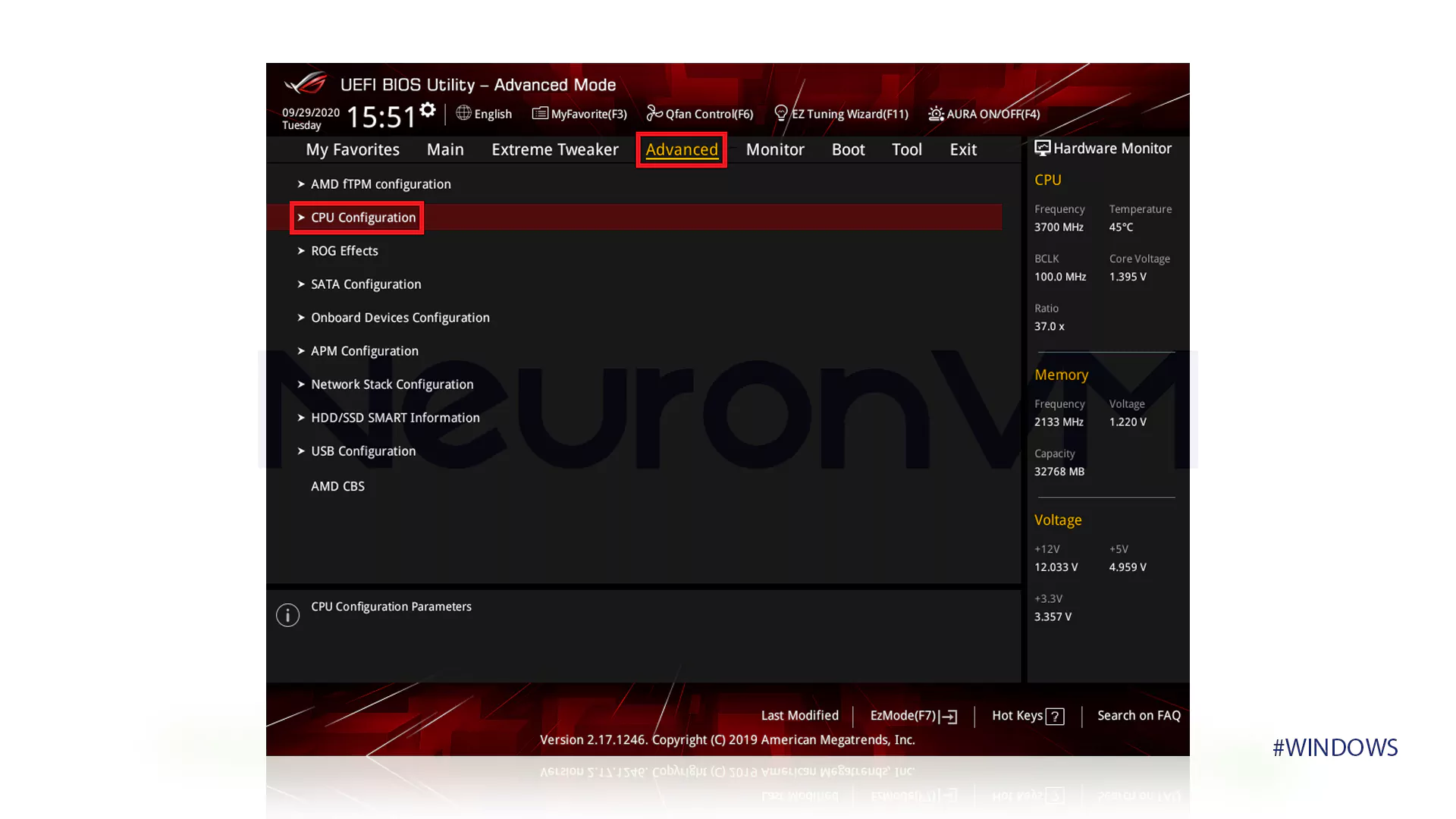
Task: Open the Extreme Tweaker tab
Action: 555,149
